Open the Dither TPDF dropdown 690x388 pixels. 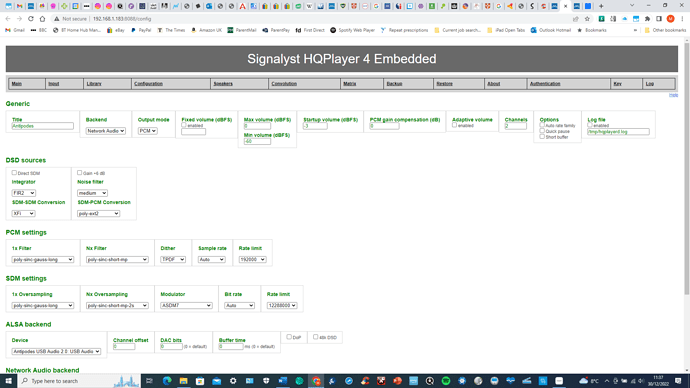pos(173,260)
